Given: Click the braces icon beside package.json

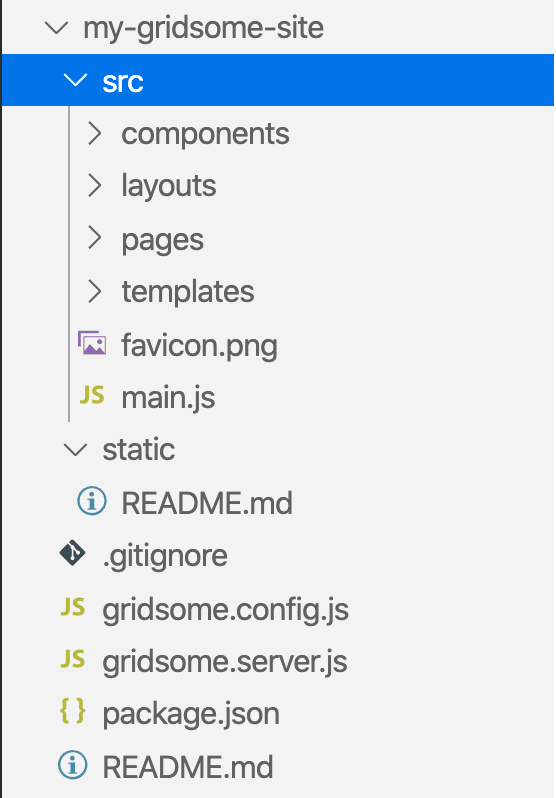Looking at the screenshot, I should [x=73, y=711].
